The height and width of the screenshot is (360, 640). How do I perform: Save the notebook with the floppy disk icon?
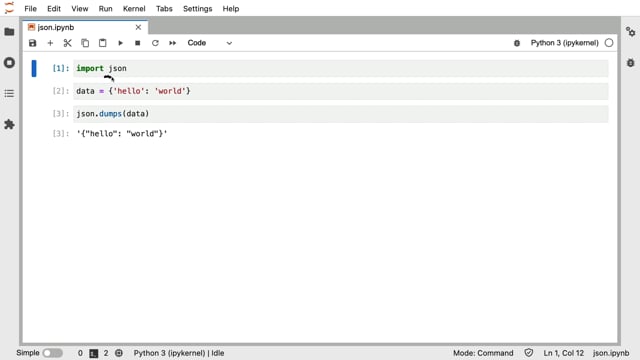(x=33, y=43)
